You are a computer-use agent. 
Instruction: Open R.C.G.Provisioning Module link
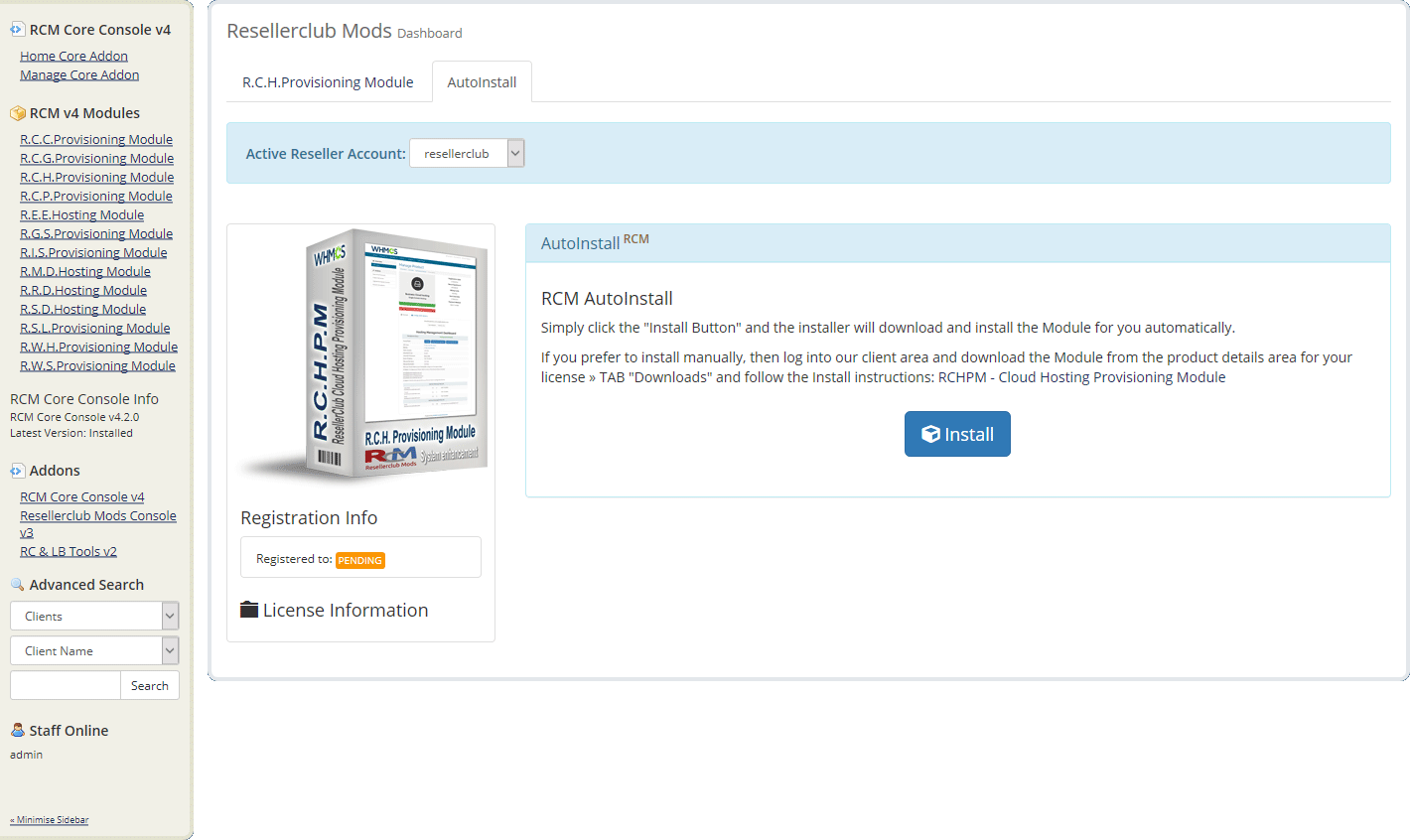(96, 158)
